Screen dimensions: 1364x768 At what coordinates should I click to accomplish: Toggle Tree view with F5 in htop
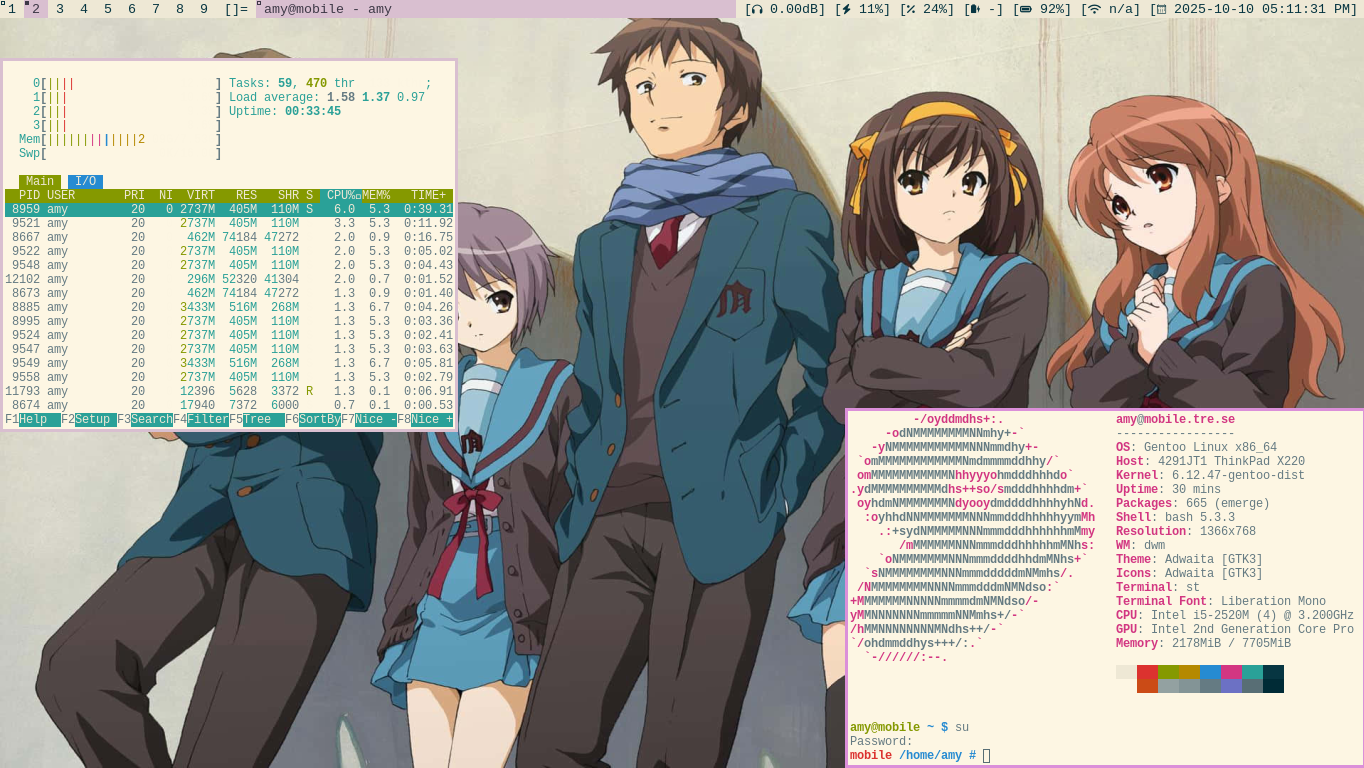tap(257, 420)
